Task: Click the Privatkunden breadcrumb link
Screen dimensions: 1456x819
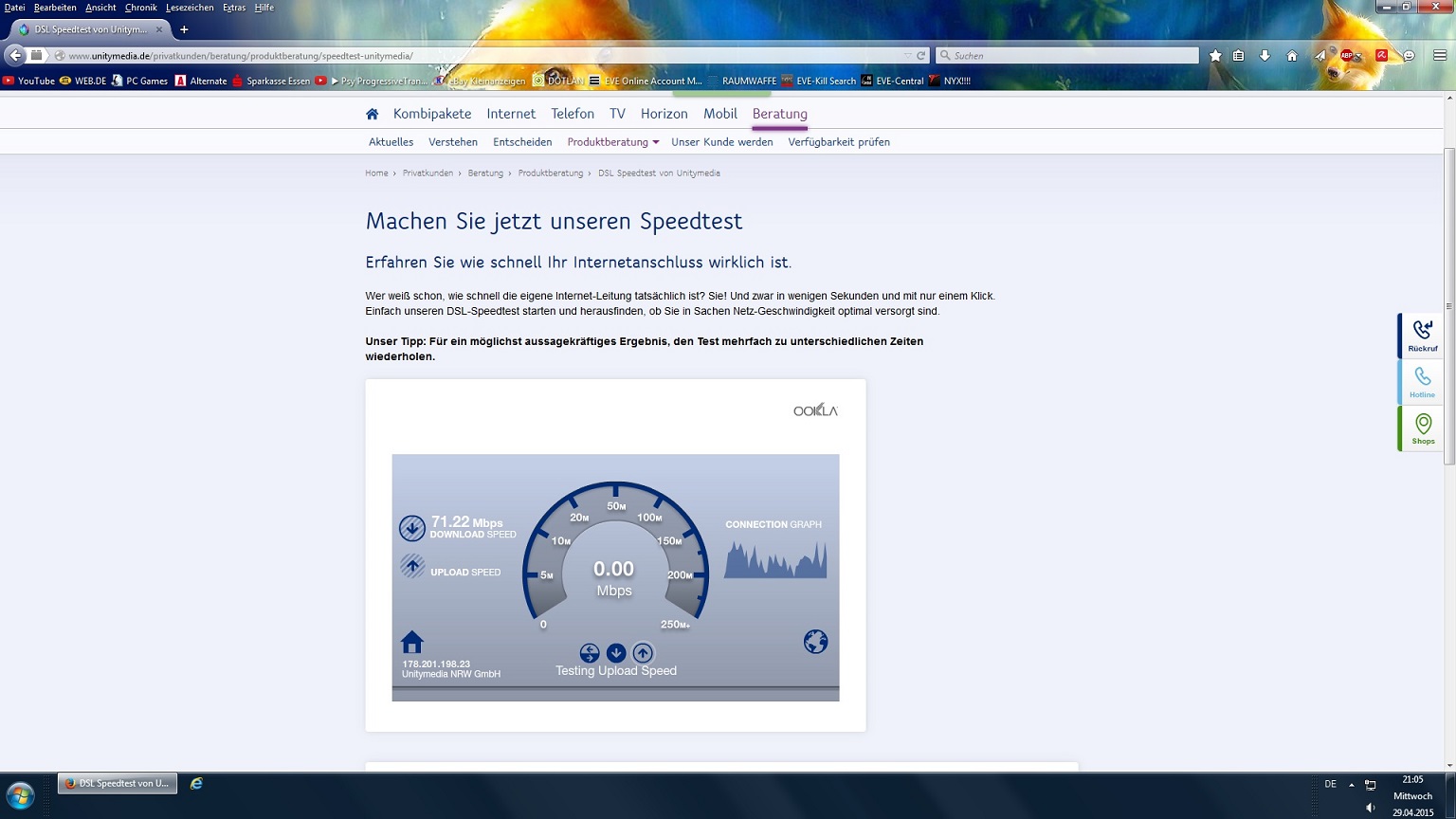Action: pos(428,173)
